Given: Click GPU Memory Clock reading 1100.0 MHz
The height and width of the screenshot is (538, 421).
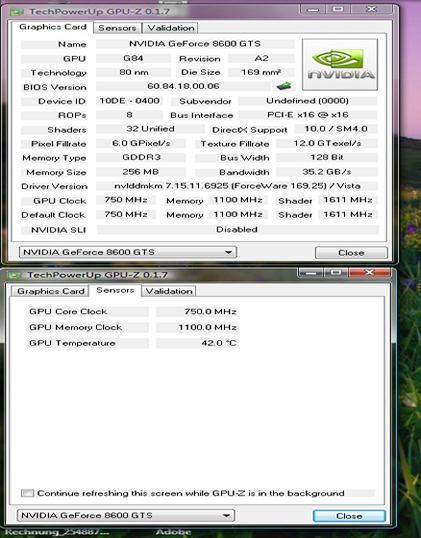Looking at the screenshot, I should tap(198, 327).
